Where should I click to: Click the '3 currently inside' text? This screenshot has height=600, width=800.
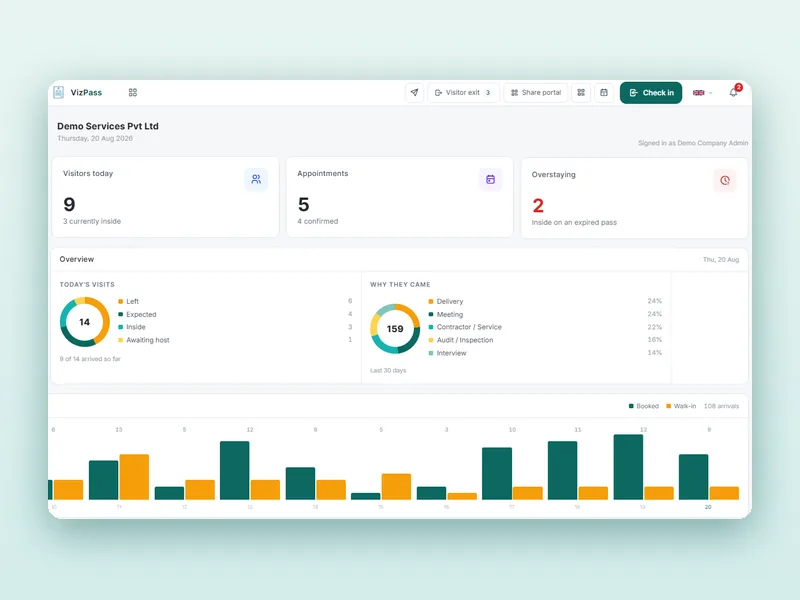(x=92, y=221)
